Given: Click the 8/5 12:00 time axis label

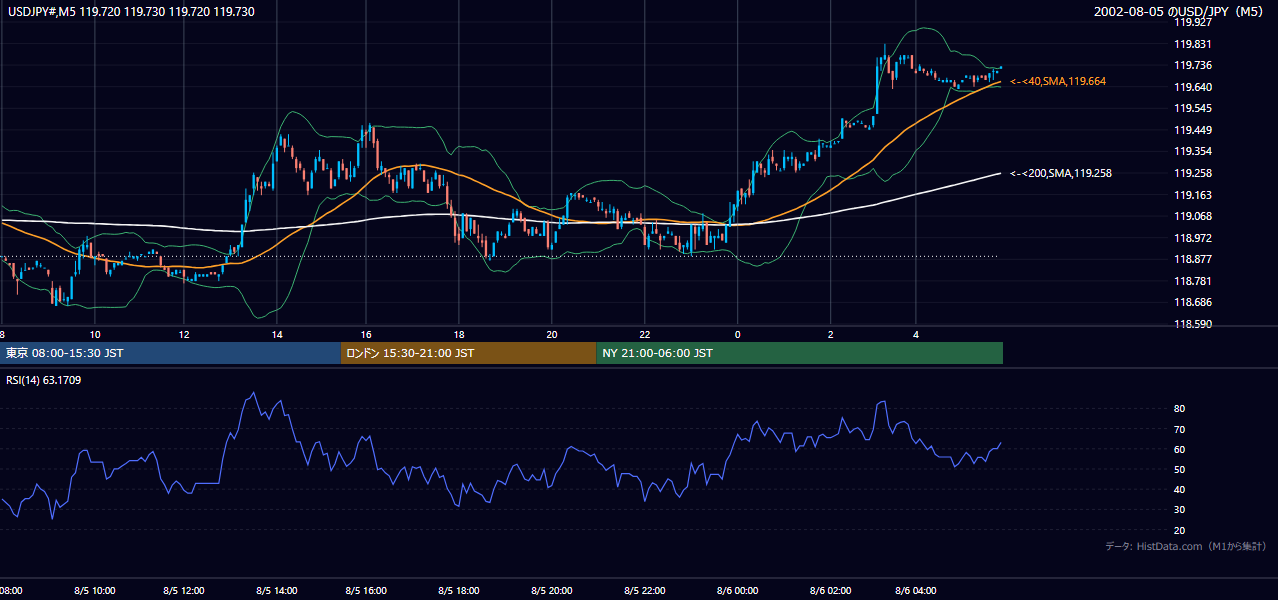Looking at the screenshot, I should [183, 591].
